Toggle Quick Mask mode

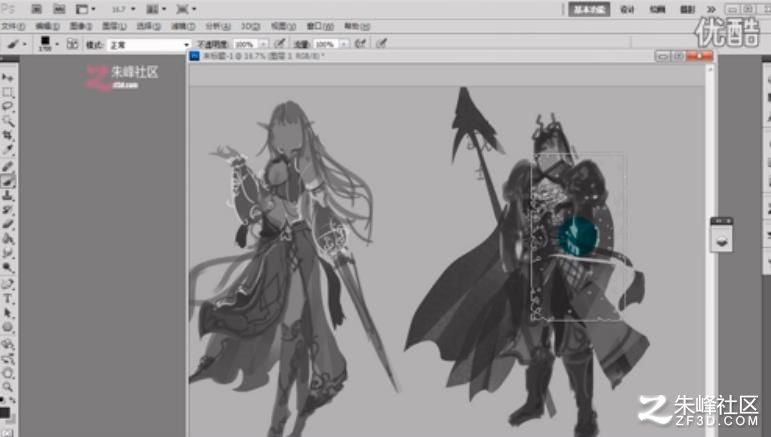click(x=7, y=433)
